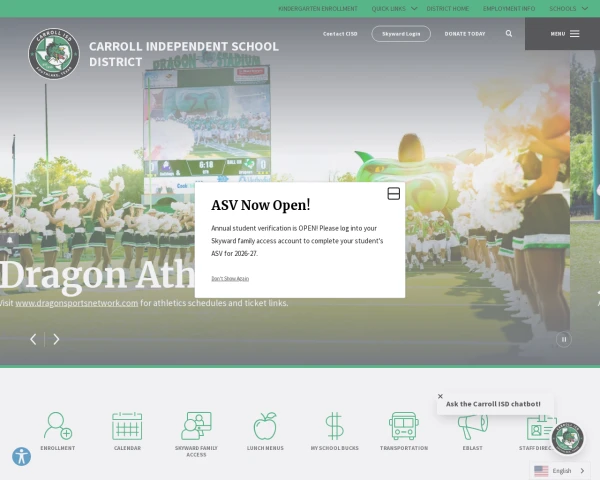Open the Lunch Menus apple icon

pyautogui.click(x=265, y=426)
